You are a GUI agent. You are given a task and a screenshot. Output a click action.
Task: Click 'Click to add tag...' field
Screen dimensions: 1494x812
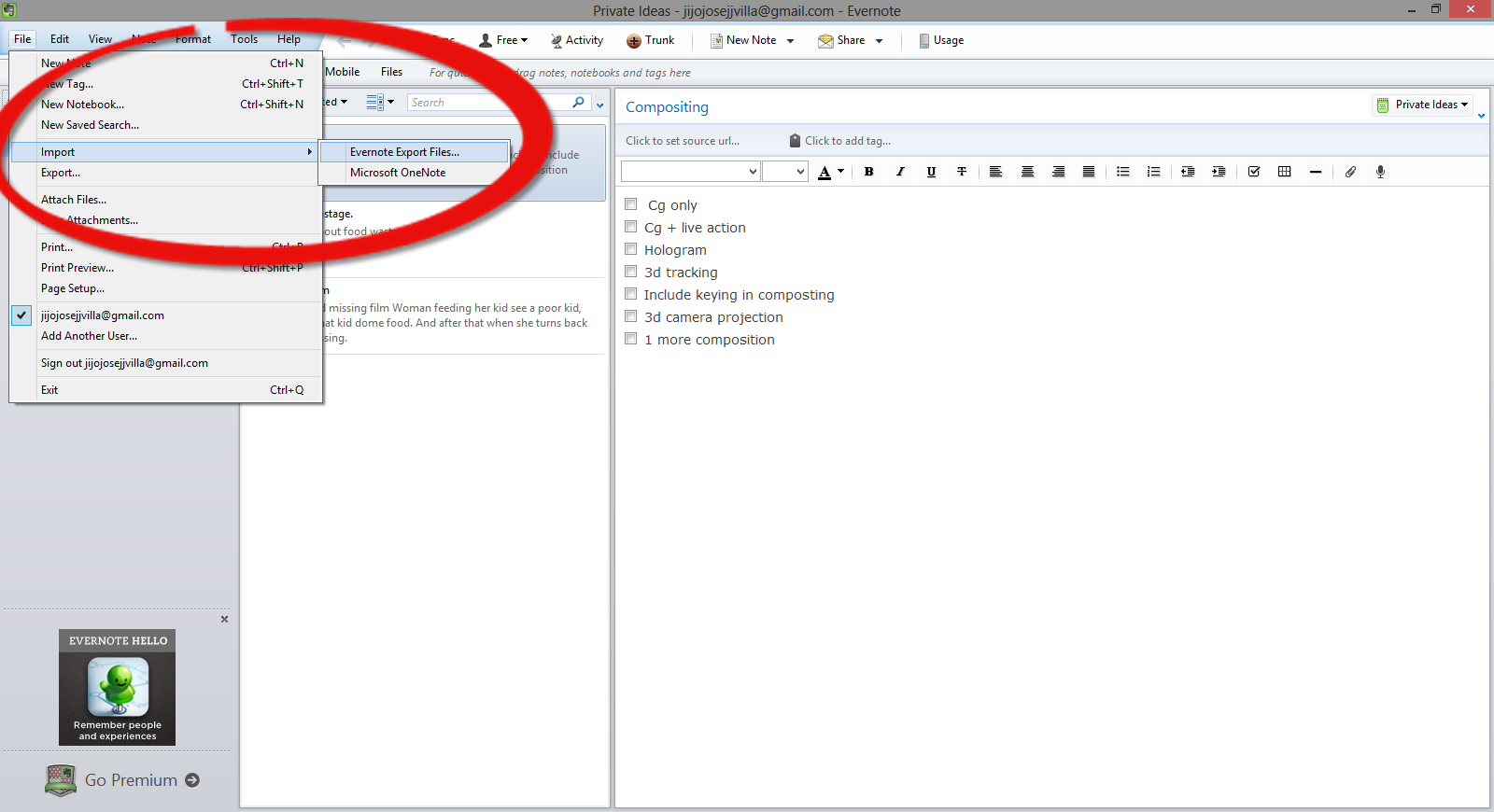[847, 141]
